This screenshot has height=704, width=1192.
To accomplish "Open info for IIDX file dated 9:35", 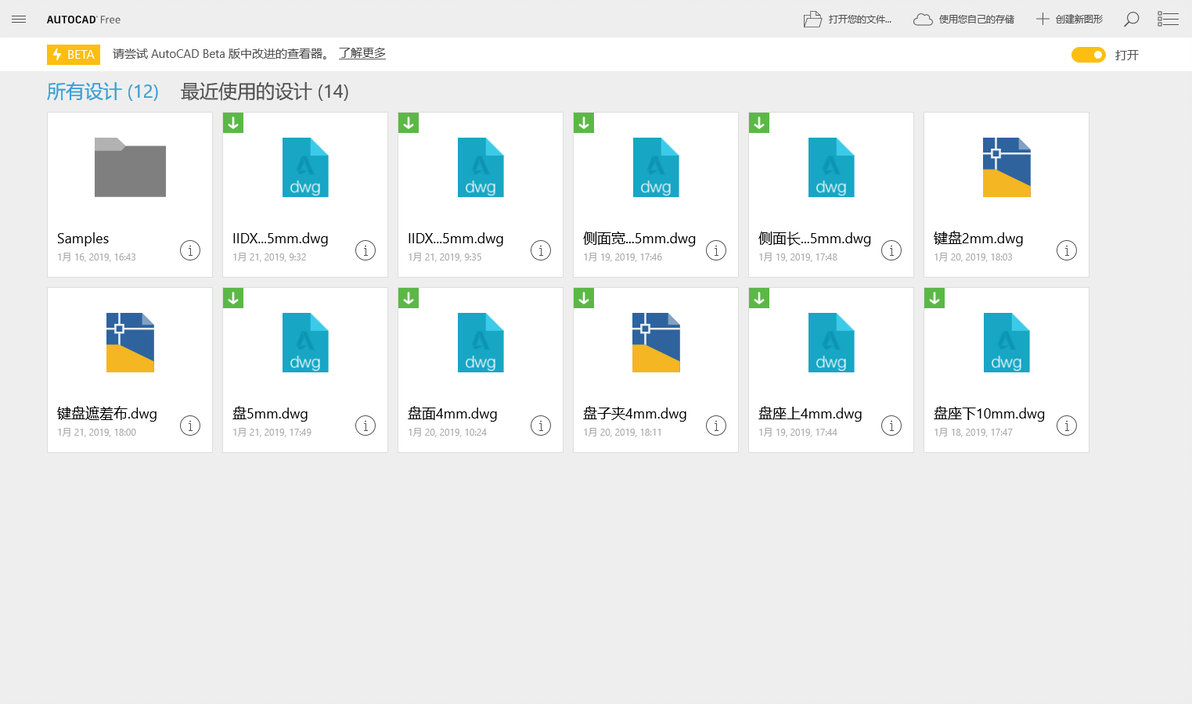I will (x=541, y=250).
